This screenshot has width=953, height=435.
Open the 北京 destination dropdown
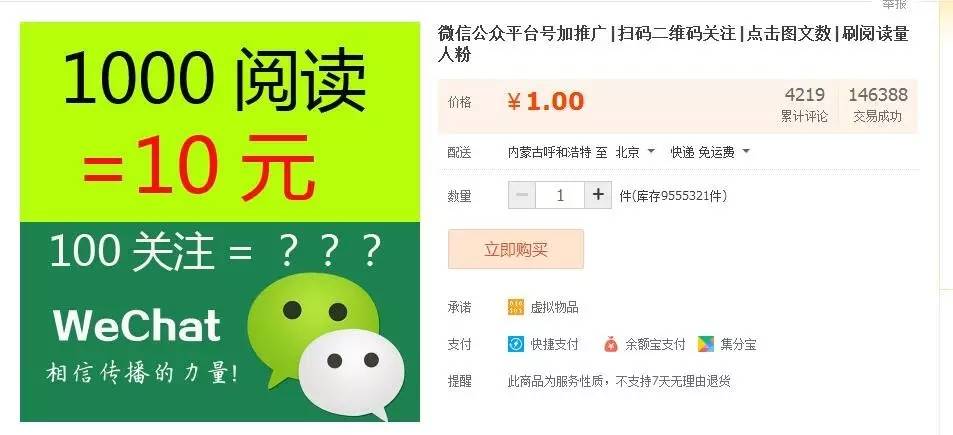tap(635, 152)
